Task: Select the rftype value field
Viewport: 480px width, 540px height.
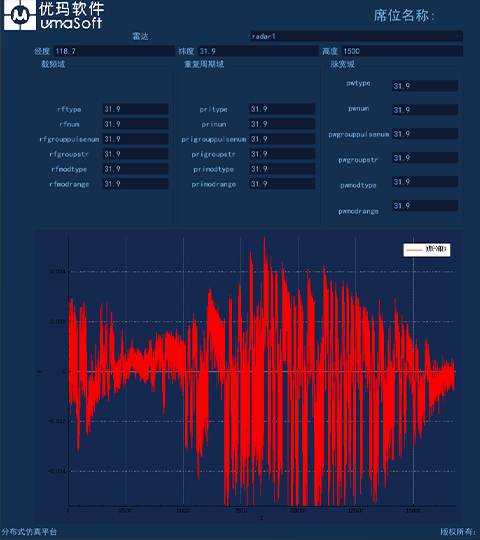Action: [136, 109]
